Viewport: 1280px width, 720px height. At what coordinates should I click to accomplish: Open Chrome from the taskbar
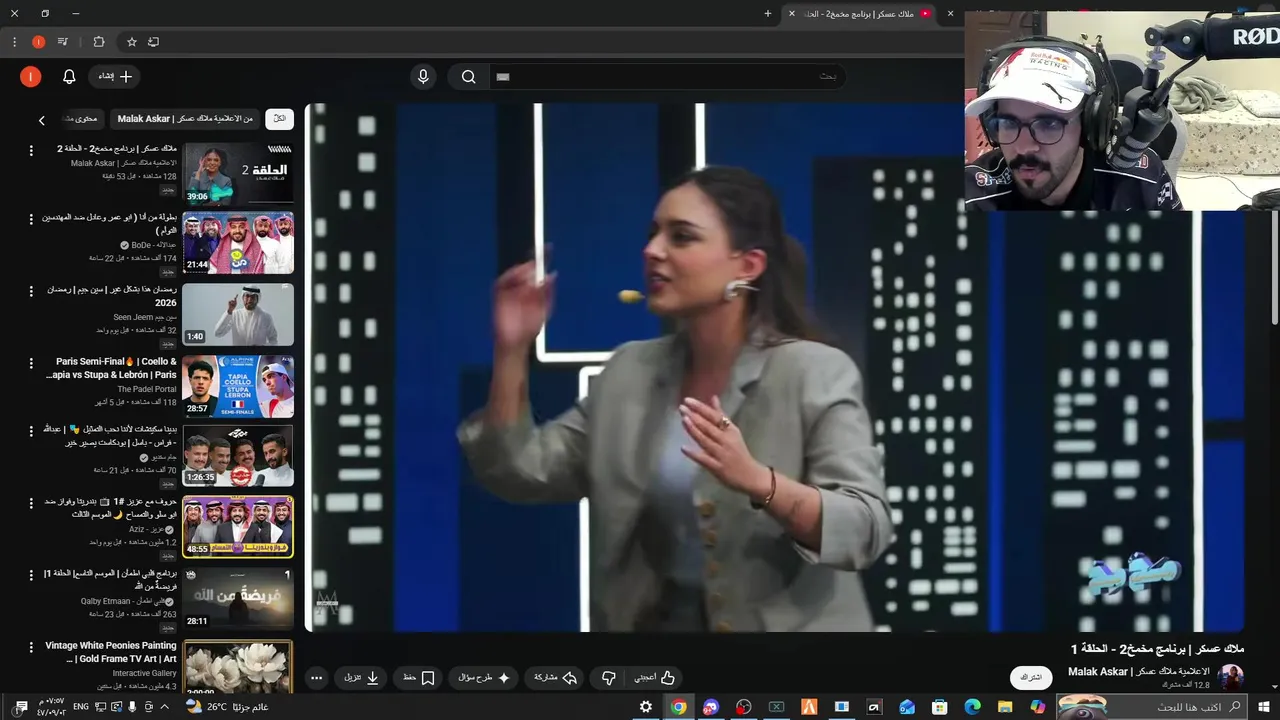point(678,707)
